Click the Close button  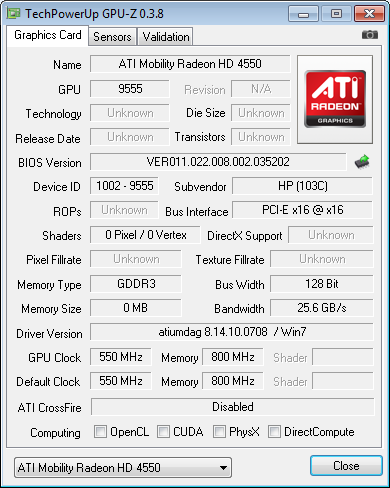pyautogui.click(x=346, y=465)
